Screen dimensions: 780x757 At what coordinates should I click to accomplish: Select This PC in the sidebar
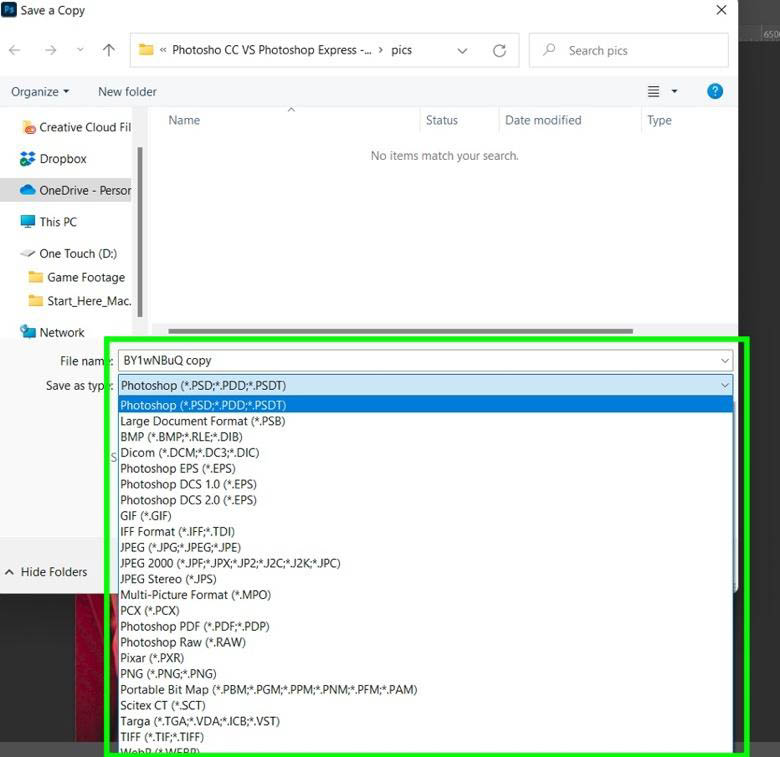[x=49, y=222]
